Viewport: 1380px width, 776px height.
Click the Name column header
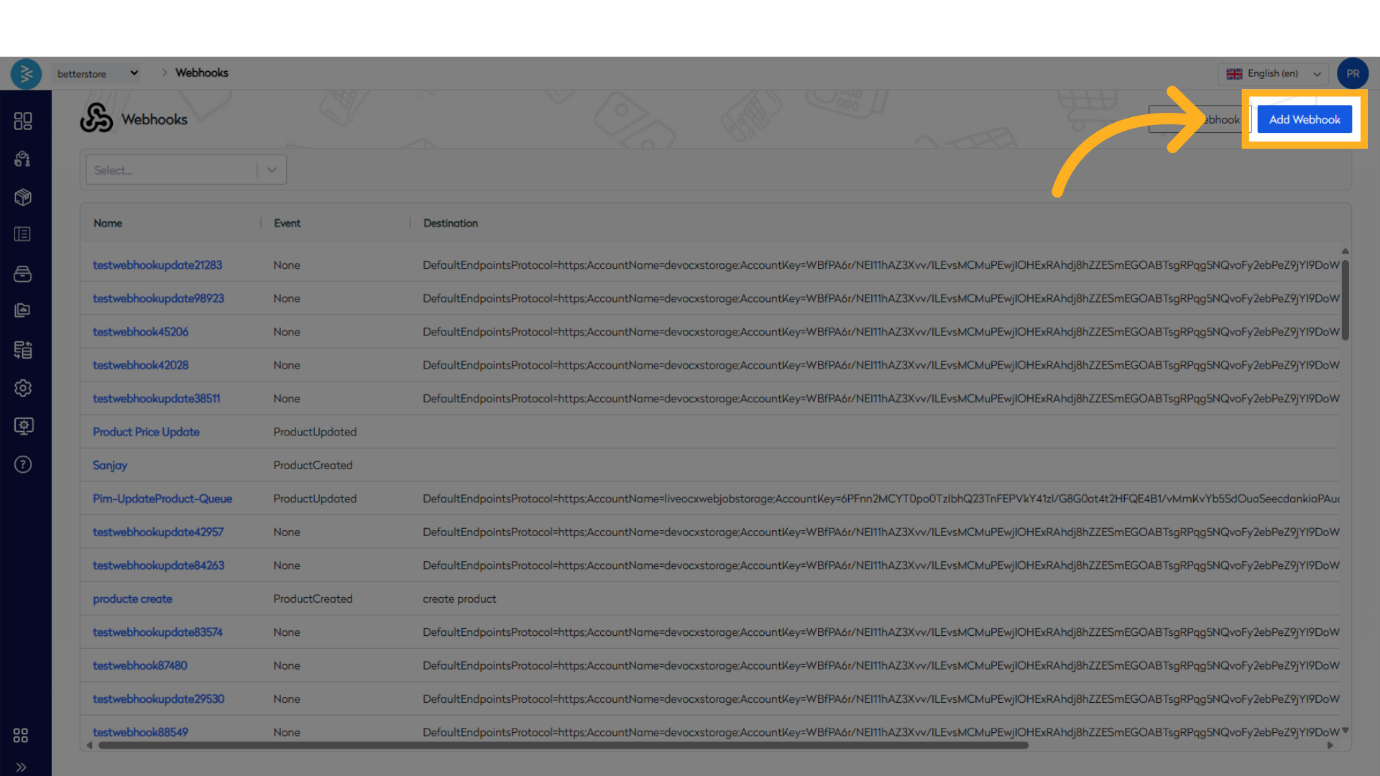coord(108,223)
